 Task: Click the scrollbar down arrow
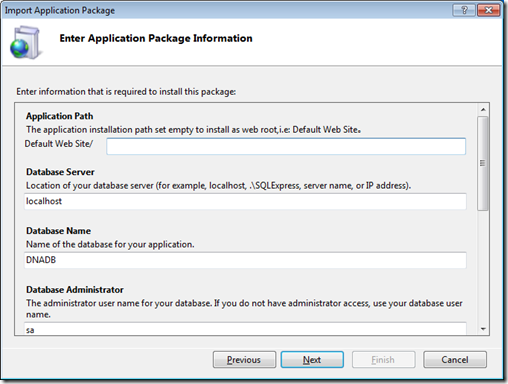[483, 329]
